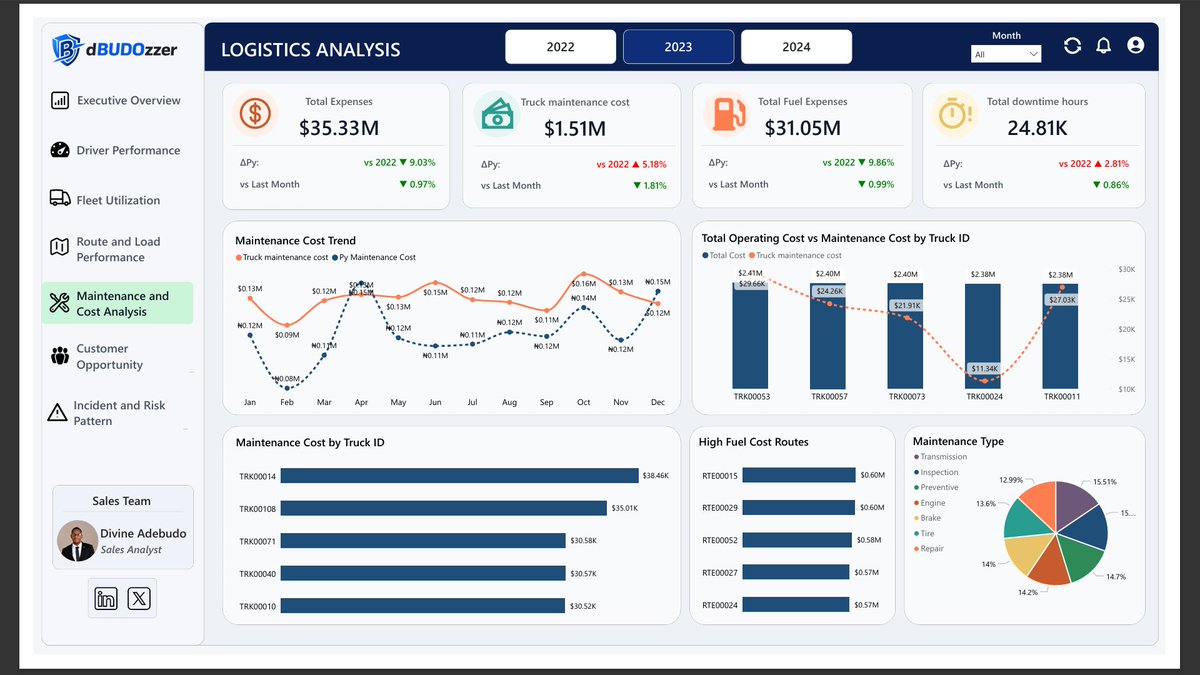Open the X social media icon

(x=139, y=599)
